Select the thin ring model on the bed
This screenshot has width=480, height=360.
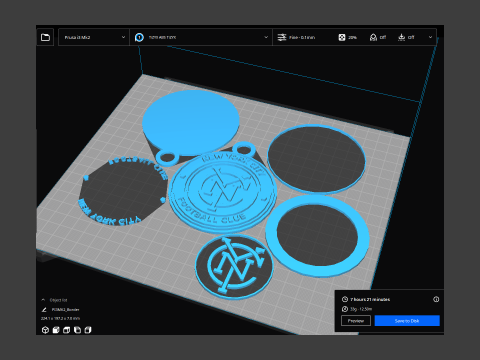point(316,159)
